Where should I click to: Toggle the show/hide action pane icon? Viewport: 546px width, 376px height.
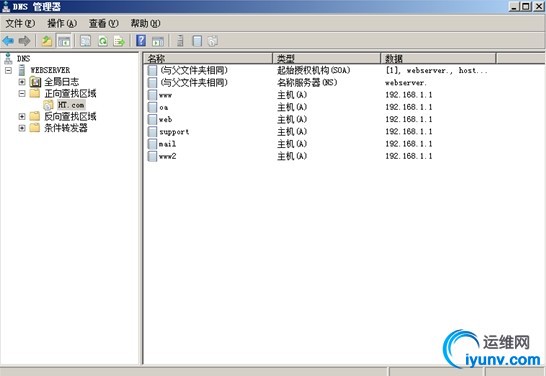click(x=158, y=41)
